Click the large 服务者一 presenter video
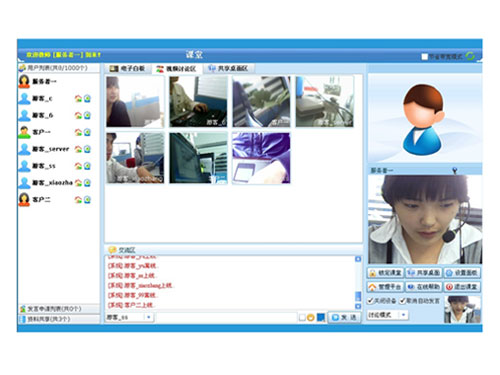This screenshot has height=375, width=500. [425, 220]
